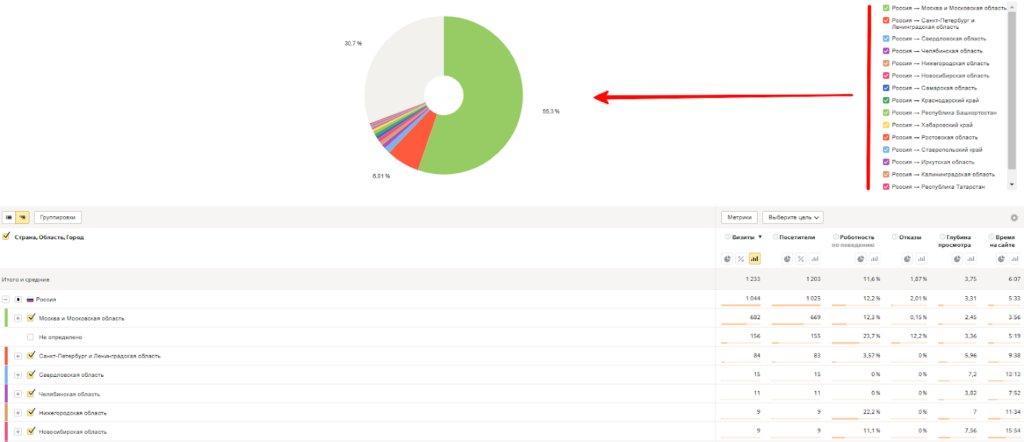Open the Выберите цель dropdown
This screenshot has height=442, width=1024.
(x=794, y=217)
